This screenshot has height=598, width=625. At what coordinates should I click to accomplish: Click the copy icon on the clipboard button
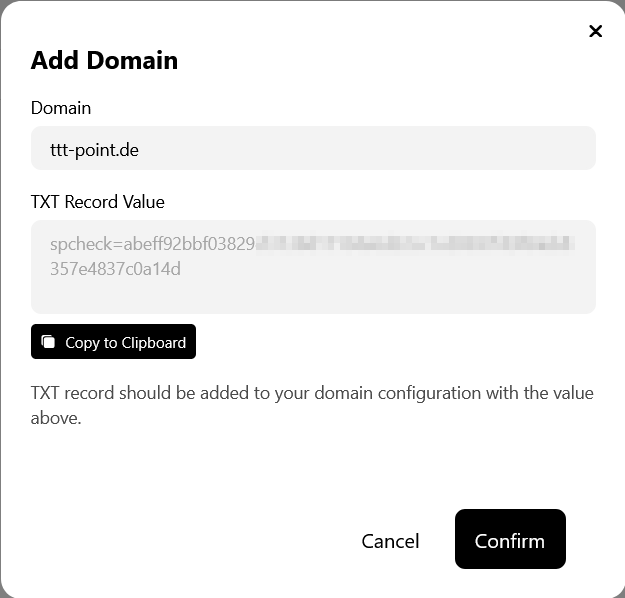[x=48, y=342]
